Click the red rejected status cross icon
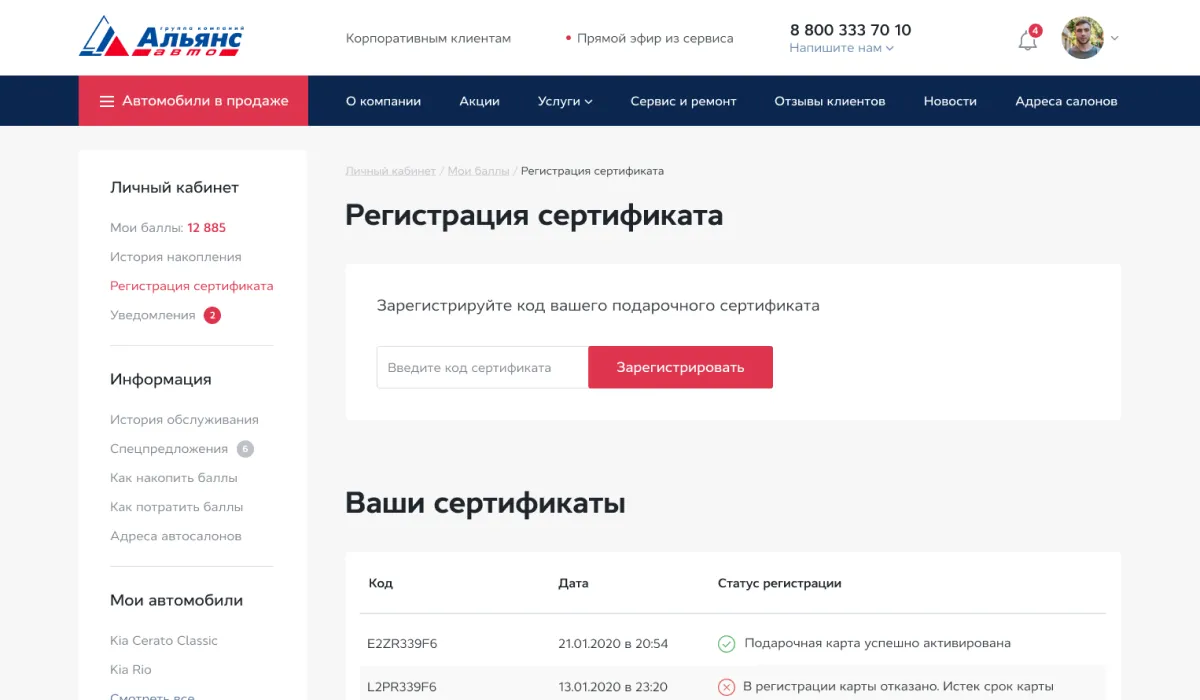Image resolution: width=1200 pixels, height=700 pixels. [x=727, y=687]
